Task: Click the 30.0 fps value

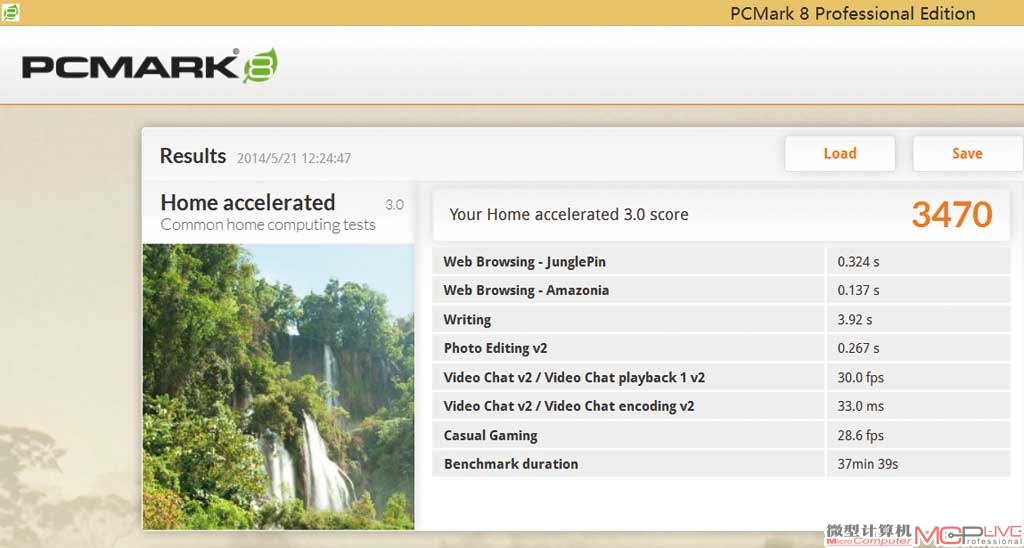Action: pos(861,378)
